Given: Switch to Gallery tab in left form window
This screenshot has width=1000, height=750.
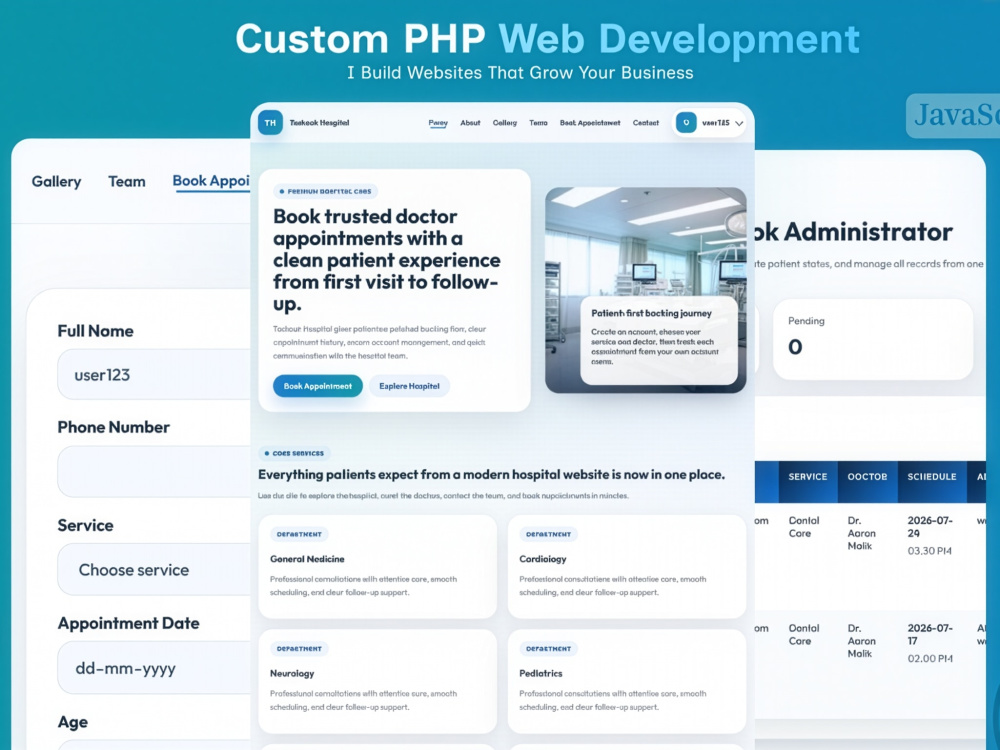Looking at the screenshot, I should point(56,182).
